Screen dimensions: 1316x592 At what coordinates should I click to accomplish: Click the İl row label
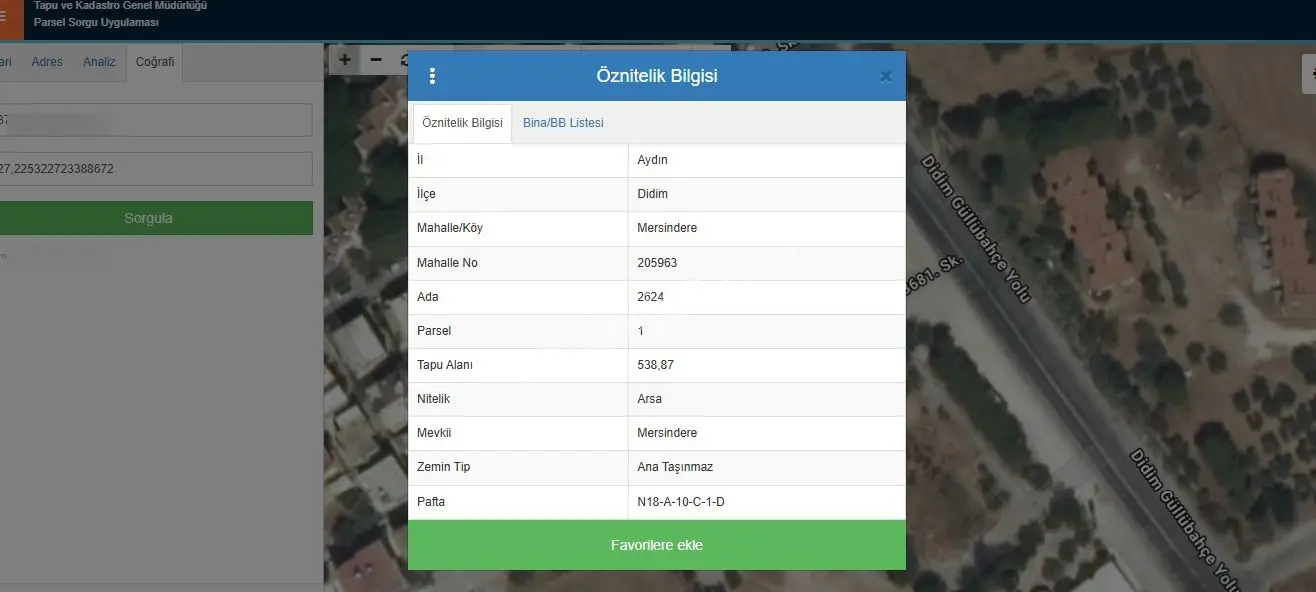(x=420, y=160)
